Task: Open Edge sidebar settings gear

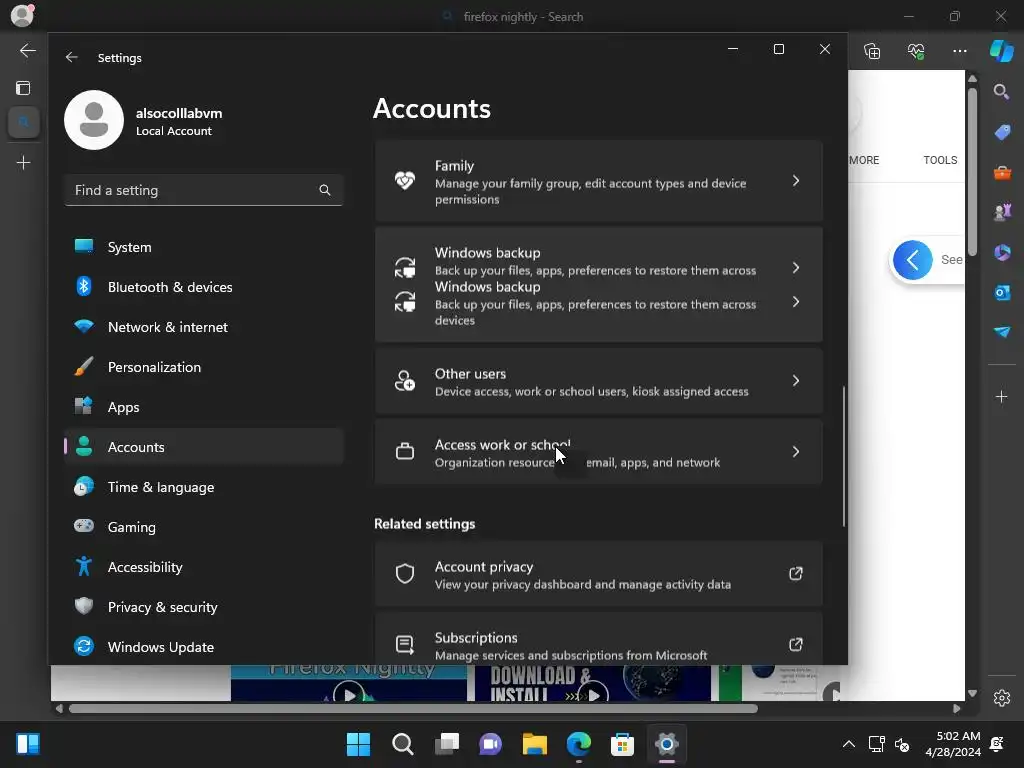Action: pos(1002,698)
